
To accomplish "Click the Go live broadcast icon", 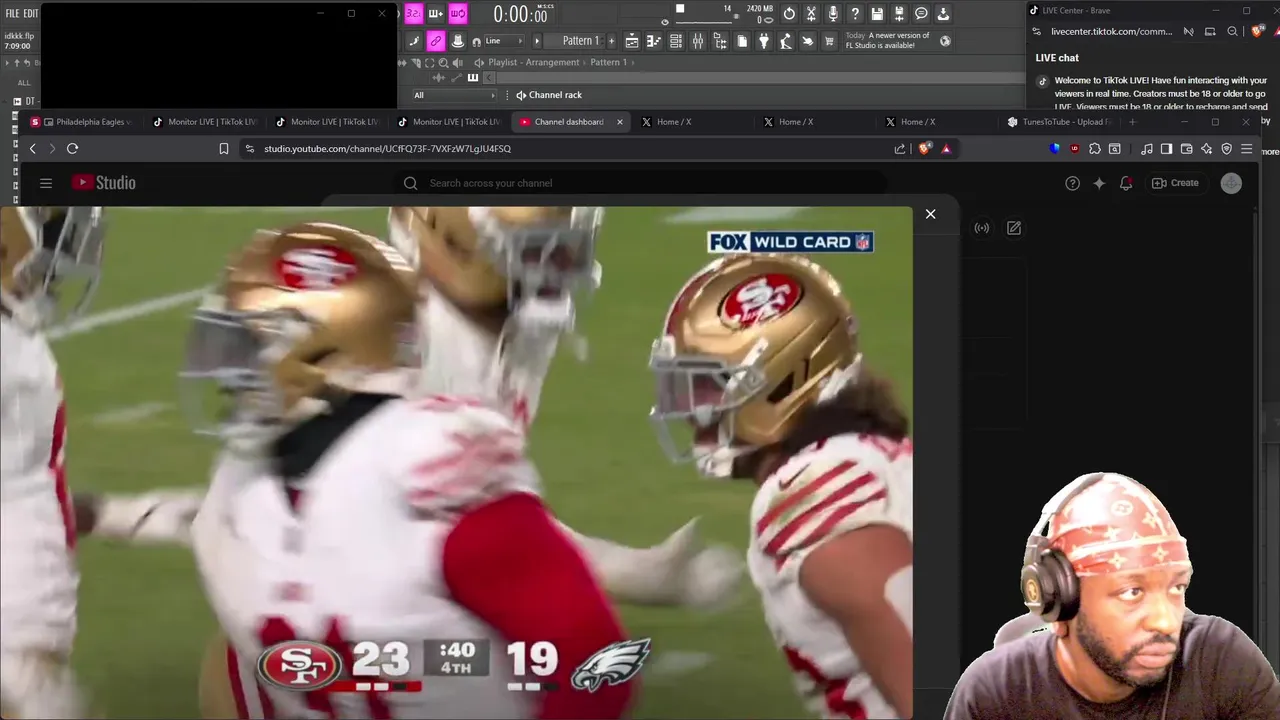I will 982,228.
